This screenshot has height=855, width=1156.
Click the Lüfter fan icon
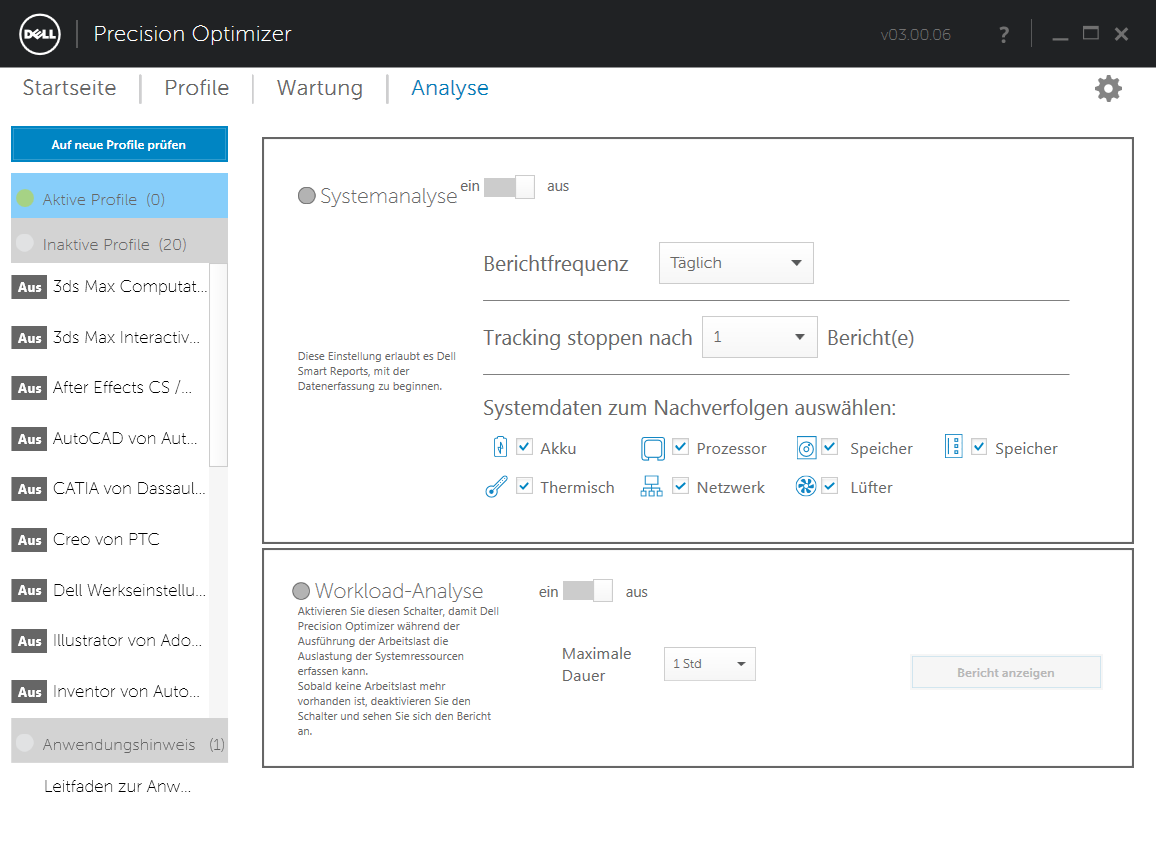point(806,487)
